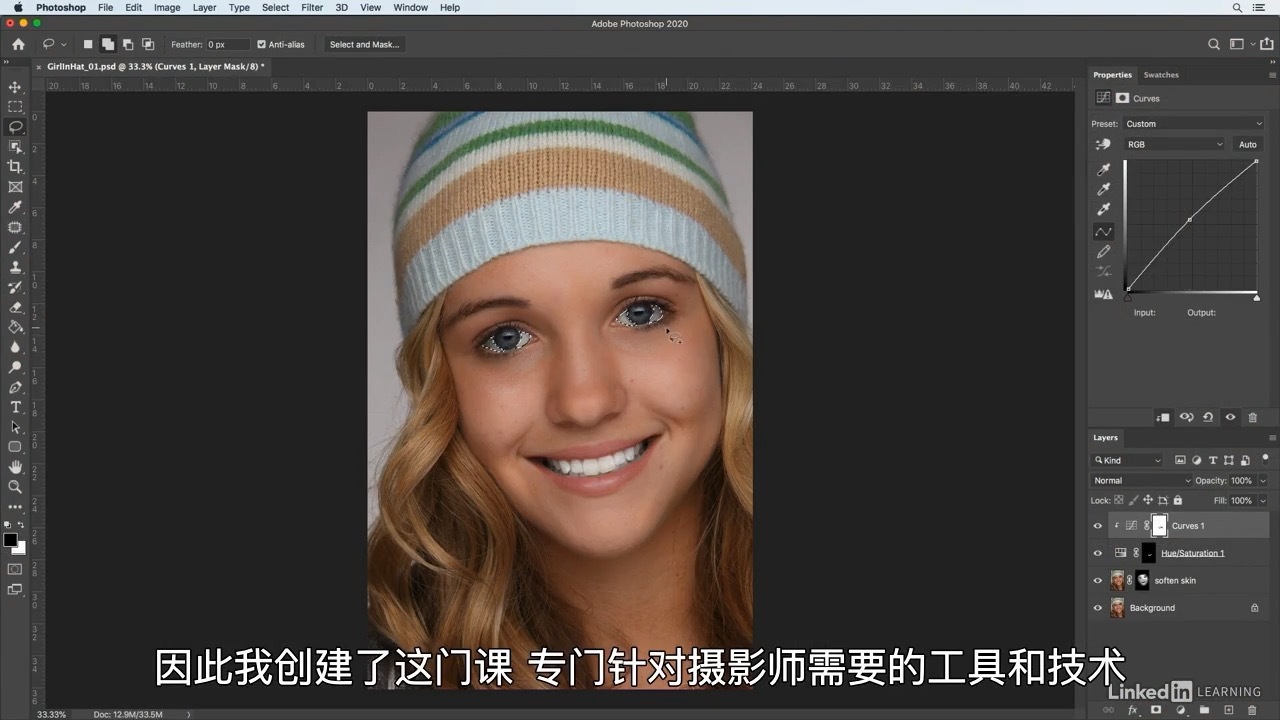Click the set gray point eyedropper
Screen dimensions: 1280x720
pyautogui.click(x=1104, y=190)
